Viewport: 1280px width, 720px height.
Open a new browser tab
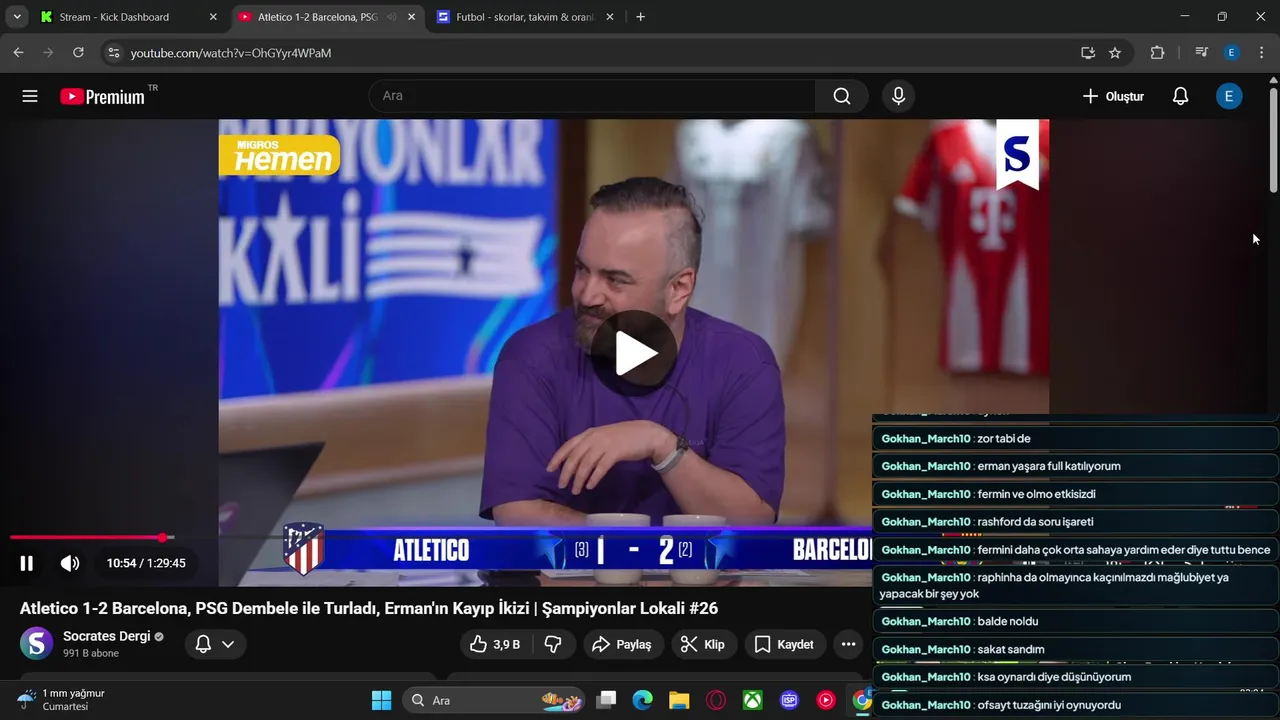[641, 17]
